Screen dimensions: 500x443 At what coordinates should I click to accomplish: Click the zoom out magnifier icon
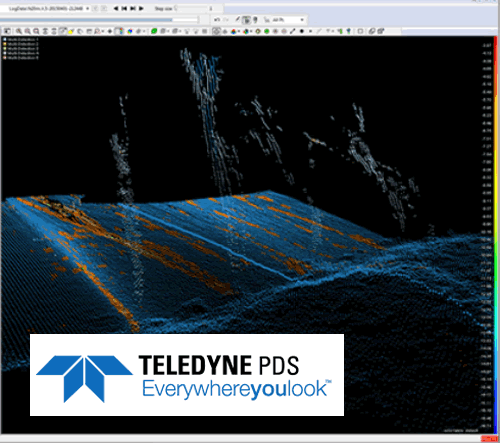pos(28,31)
